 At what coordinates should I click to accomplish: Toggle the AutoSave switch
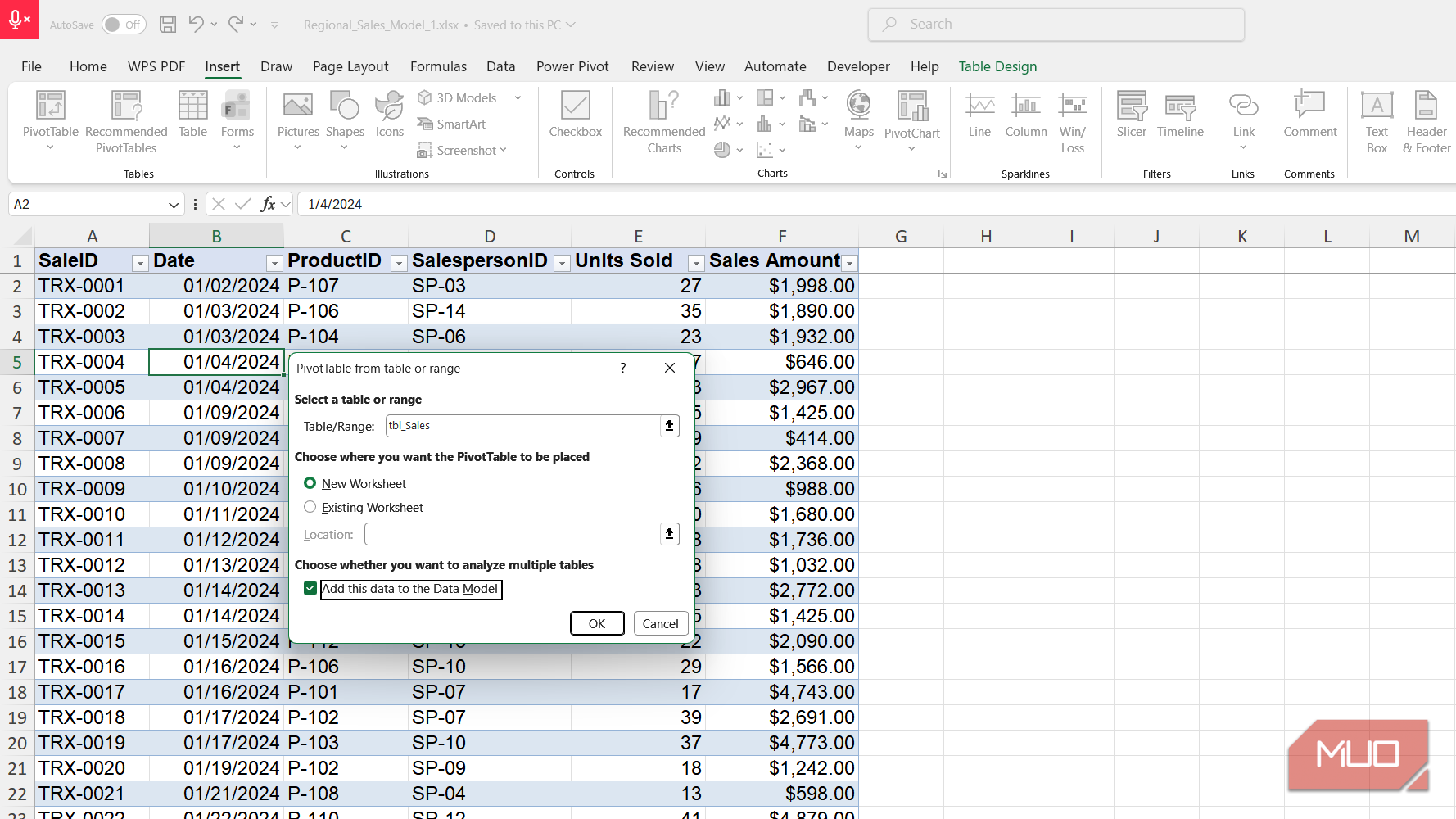tap(124, 25)
